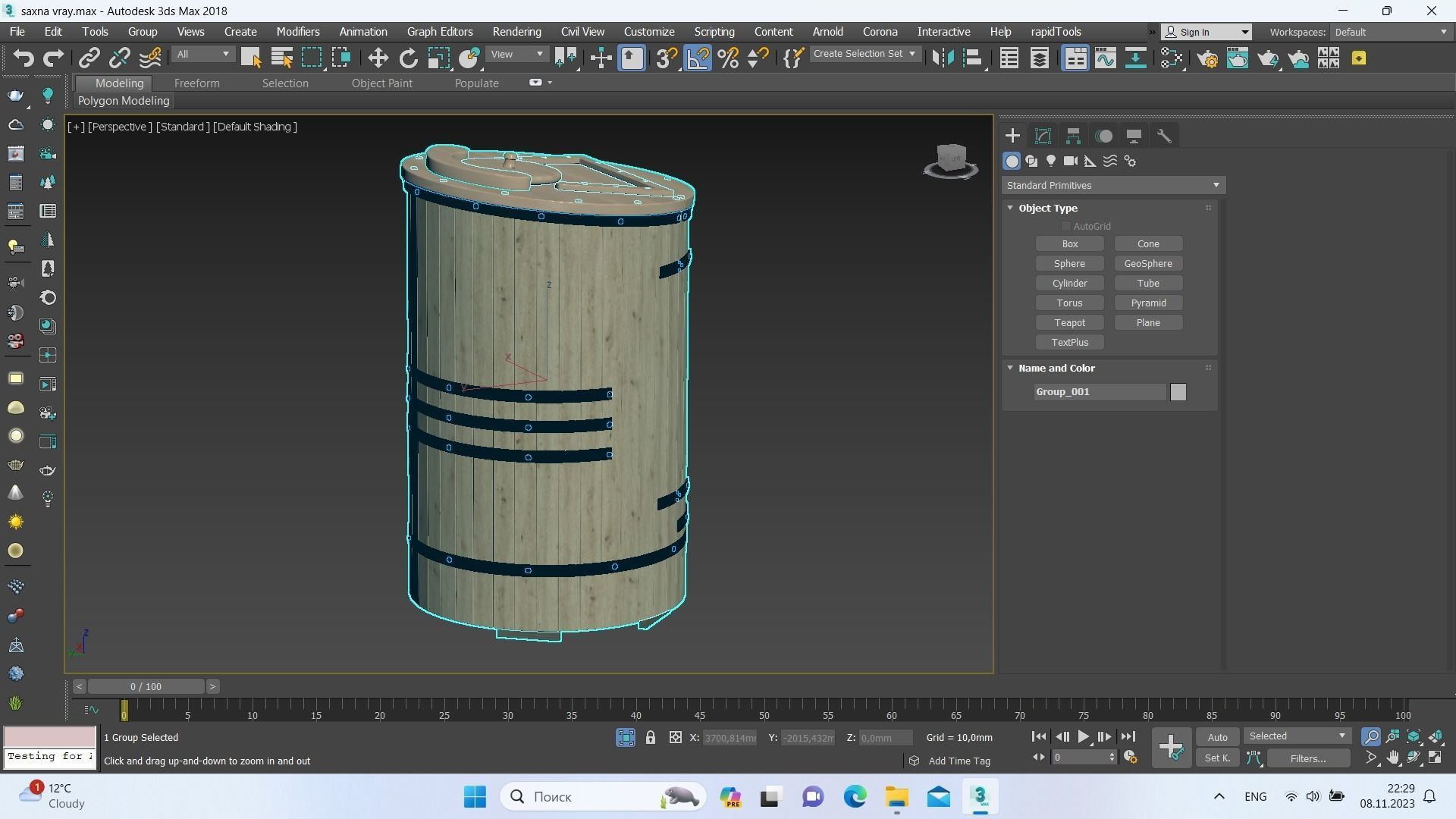Viewport: 1456px width, 819px height.
Task: Click the Redo arrow icon
Action: pos(53,58)
